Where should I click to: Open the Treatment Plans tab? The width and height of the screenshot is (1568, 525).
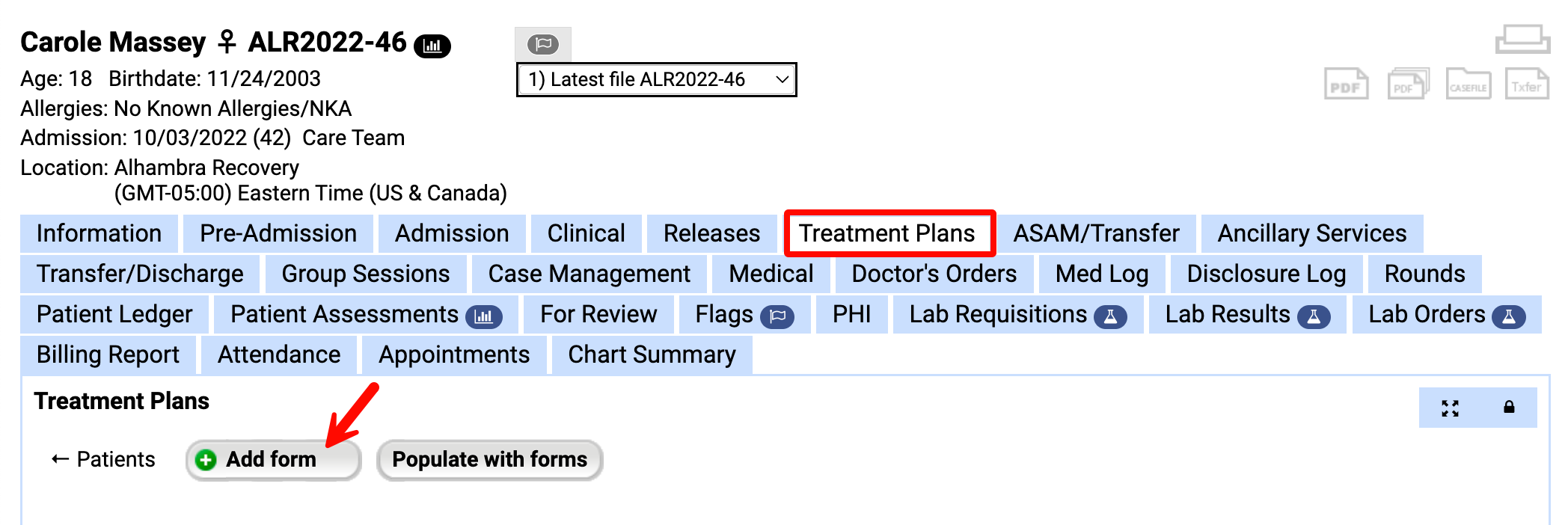click(887, 233)
